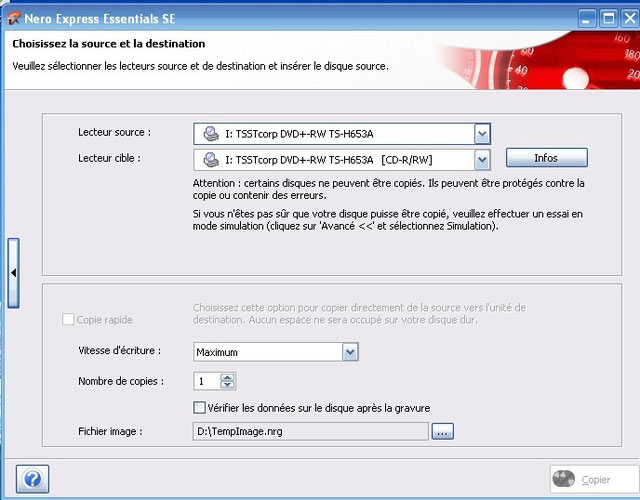
Task: Open the Lecteur source dropdown arrow
Action: tap(482, 134)
